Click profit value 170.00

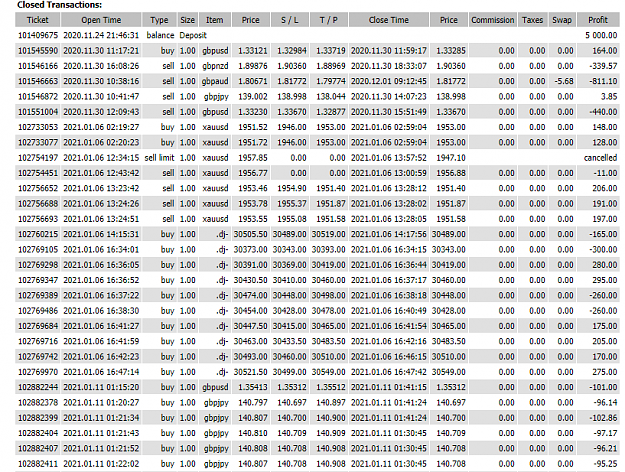pos(605,356)
